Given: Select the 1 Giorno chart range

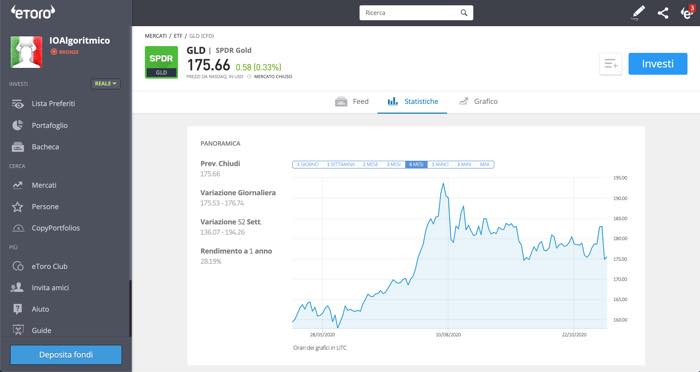Looking at the screenshot, I should pyautogui.click(x=308, y=164).
